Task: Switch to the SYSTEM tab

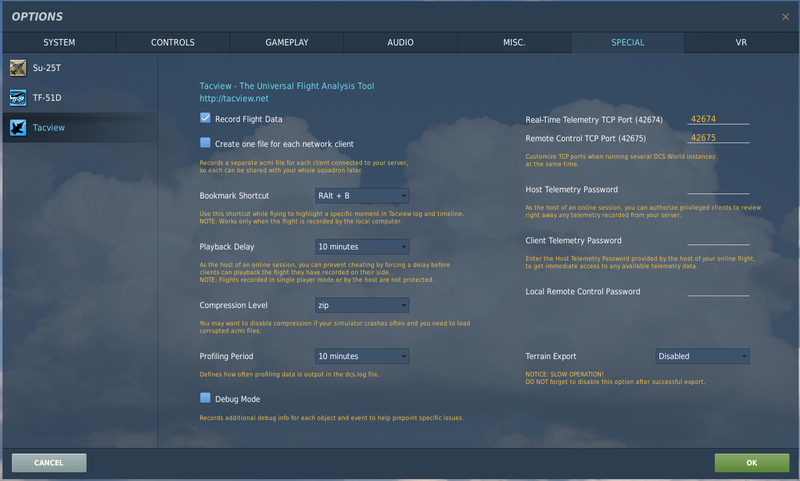Action: [x=59, y=42]
